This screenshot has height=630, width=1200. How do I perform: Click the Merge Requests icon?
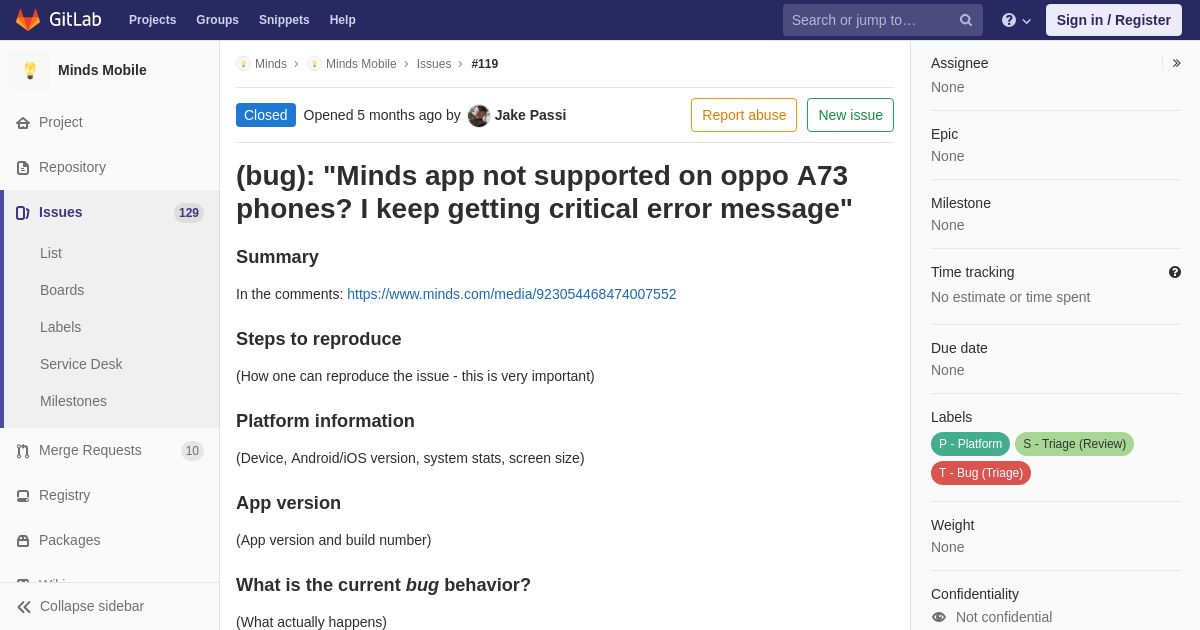(x=23, y=451)
